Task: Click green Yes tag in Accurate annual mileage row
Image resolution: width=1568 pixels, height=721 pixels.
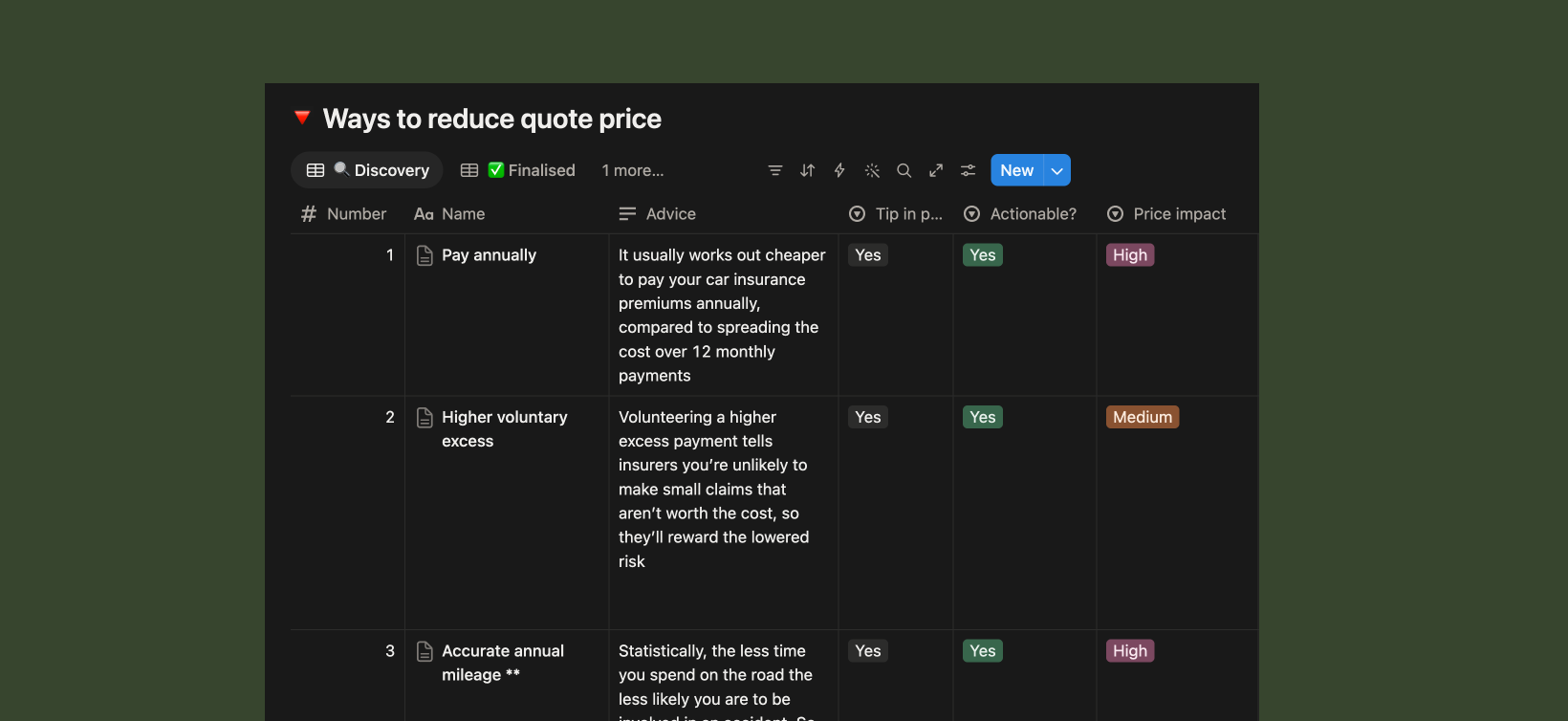Action: click(983, 651)
